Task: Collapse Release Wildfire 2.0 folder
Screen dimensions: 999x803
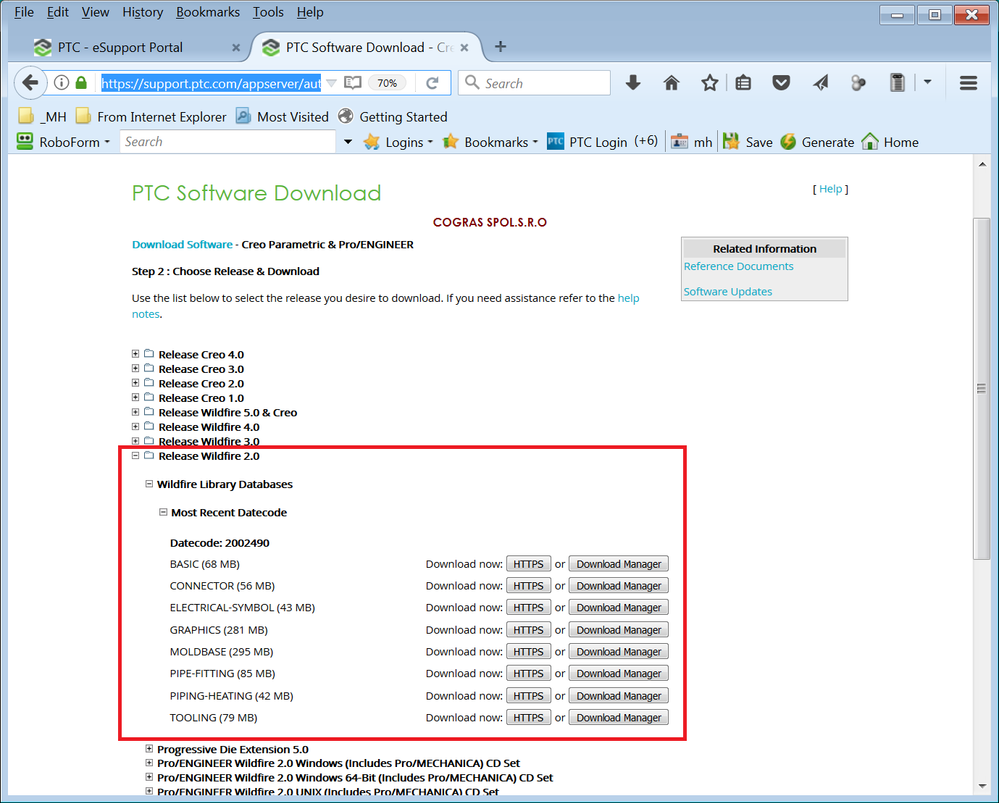Action: (x=135, y=455)
